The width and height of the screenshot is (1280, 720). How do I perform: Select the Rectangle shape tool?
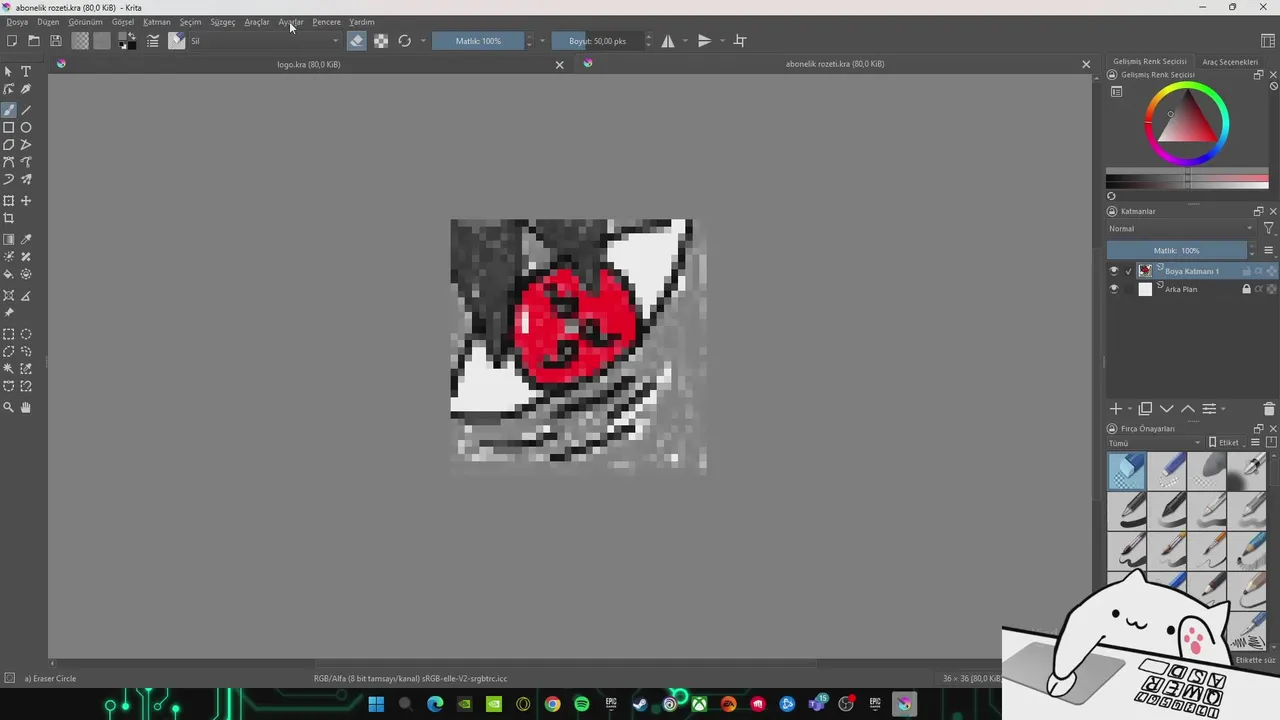pyautogui.click(x=9, y=127)
